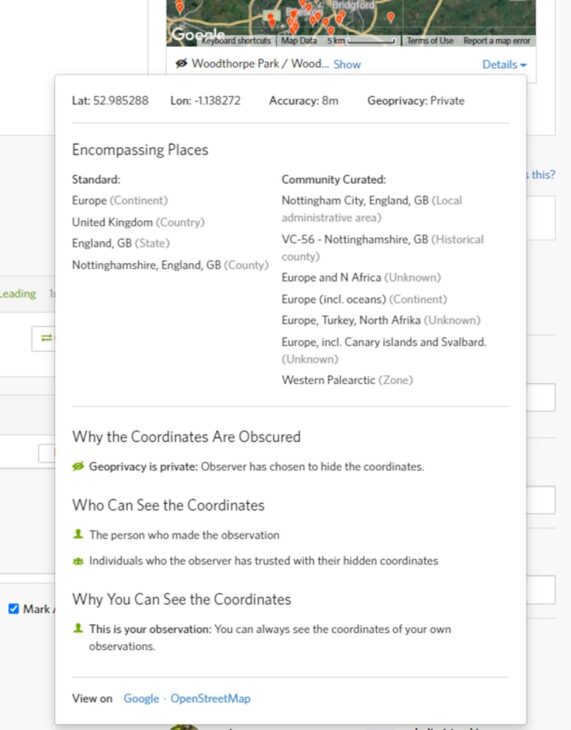Click the Google logo on map

point(198,34)
